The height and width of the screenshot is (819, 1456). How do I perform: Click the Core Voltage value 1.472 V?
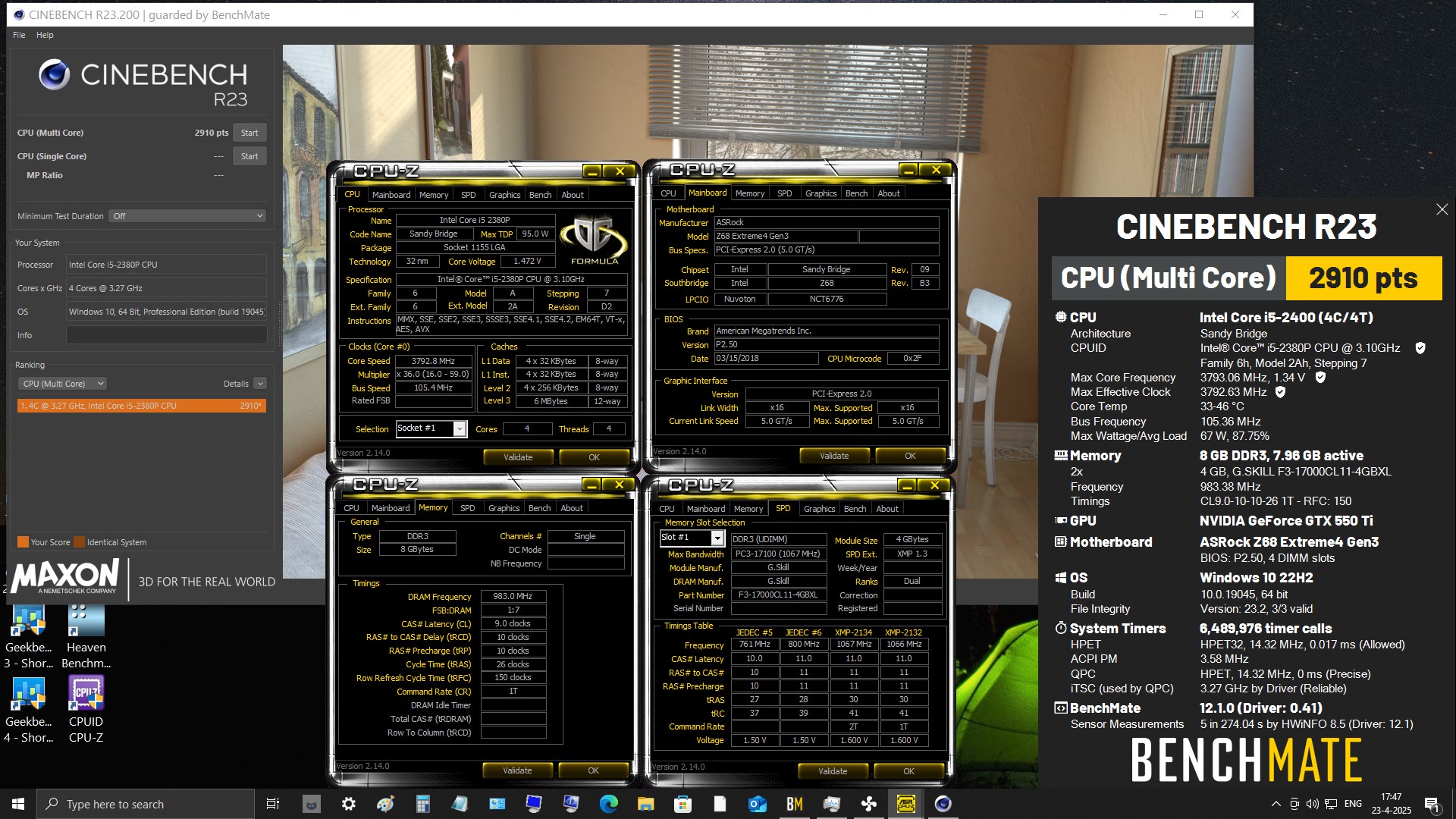527,262
